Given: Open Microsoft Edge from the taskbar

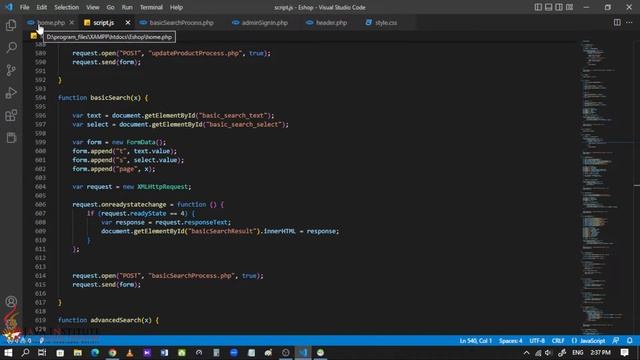Looking at the screenshot, I should pos(95,353).
